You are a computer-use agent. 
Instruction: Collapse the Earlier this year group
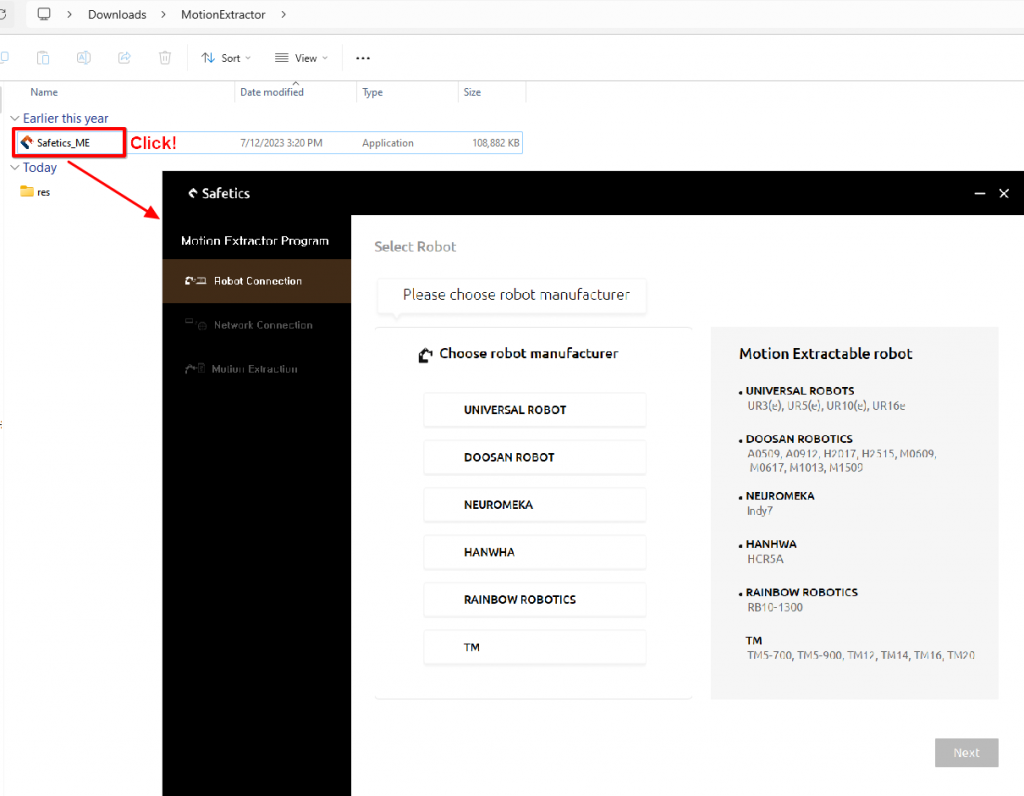(x=14, y=118)
